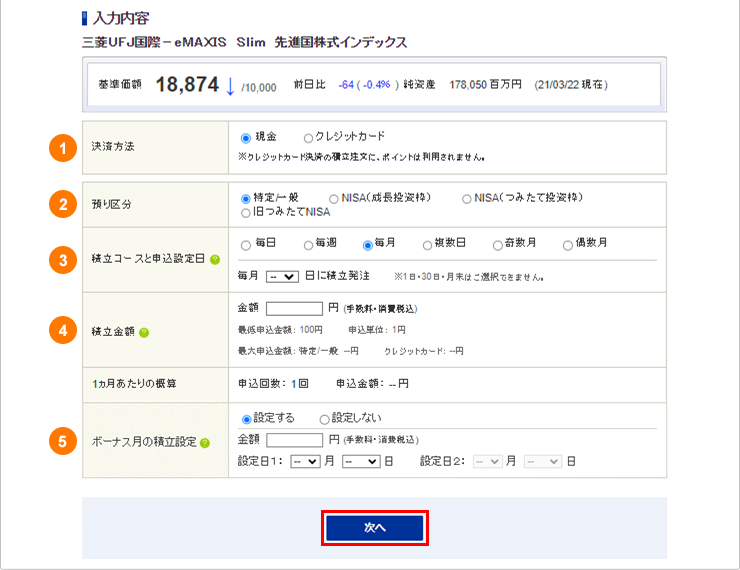The height and width of the screenshot is (570, 740).
Task: Select NISA(つみたて投資枠) account type
Action: [467, 198]
